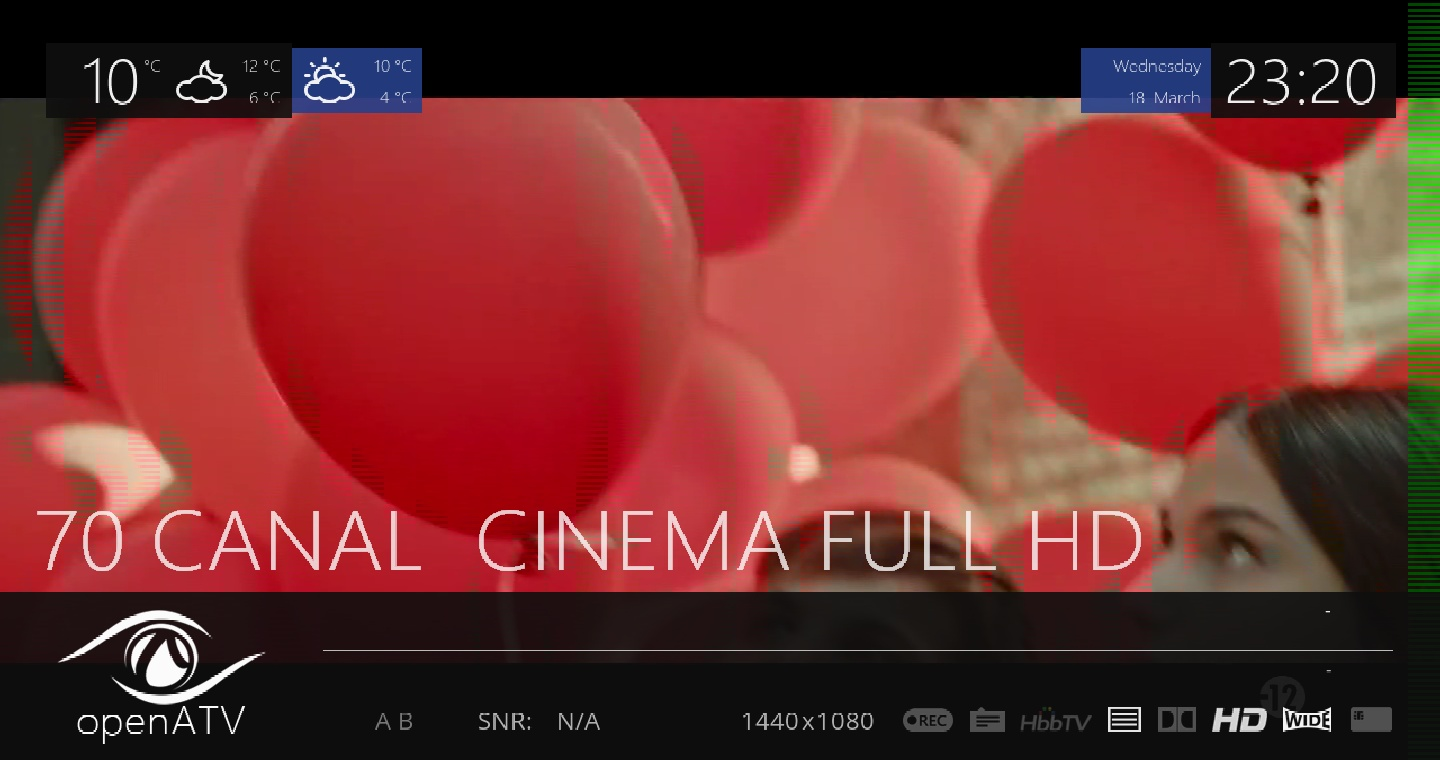Click the Wednesday 18 March date panel
Viewport: 1440px width, 760px height.
point(1146,82)
